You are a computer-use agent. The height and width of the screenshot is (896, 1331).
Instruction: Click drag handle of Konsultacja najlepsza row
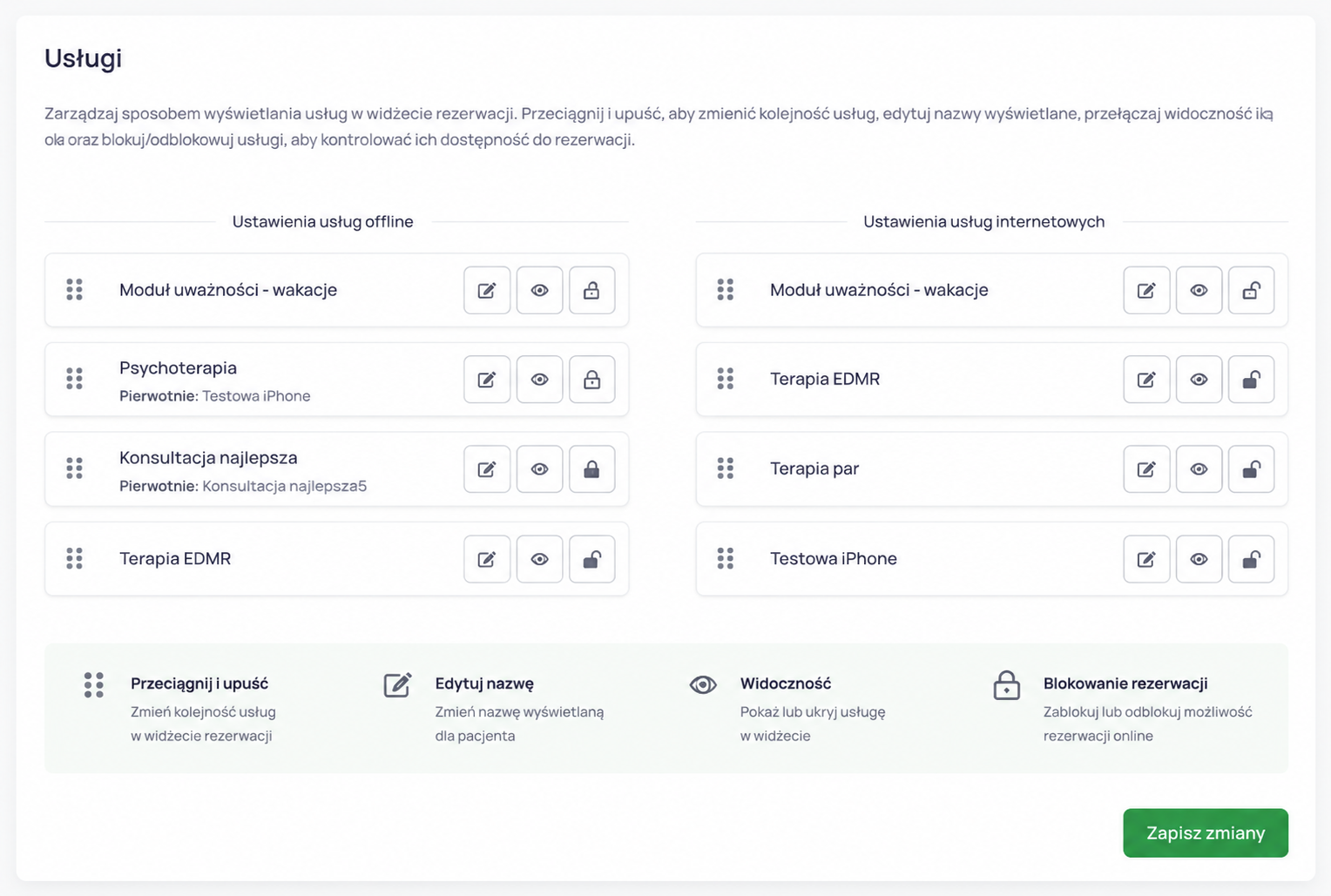(x=75, y=468)
